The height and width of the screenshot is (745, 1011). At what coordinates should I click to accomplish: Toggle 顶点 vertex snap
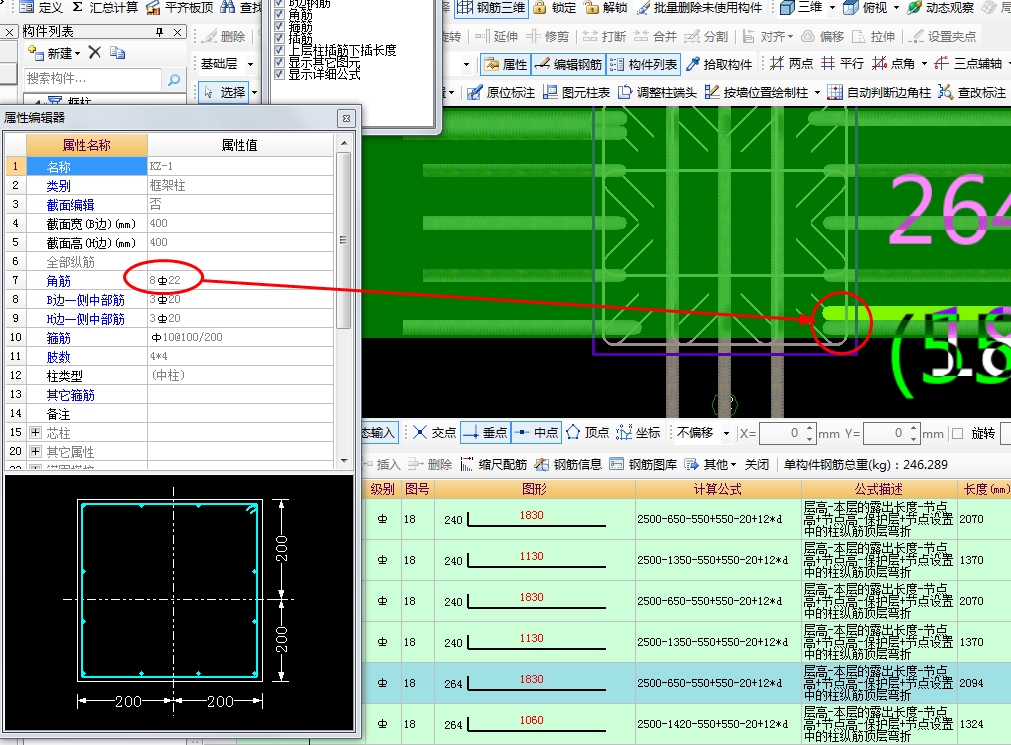click(x=587, y=432)
